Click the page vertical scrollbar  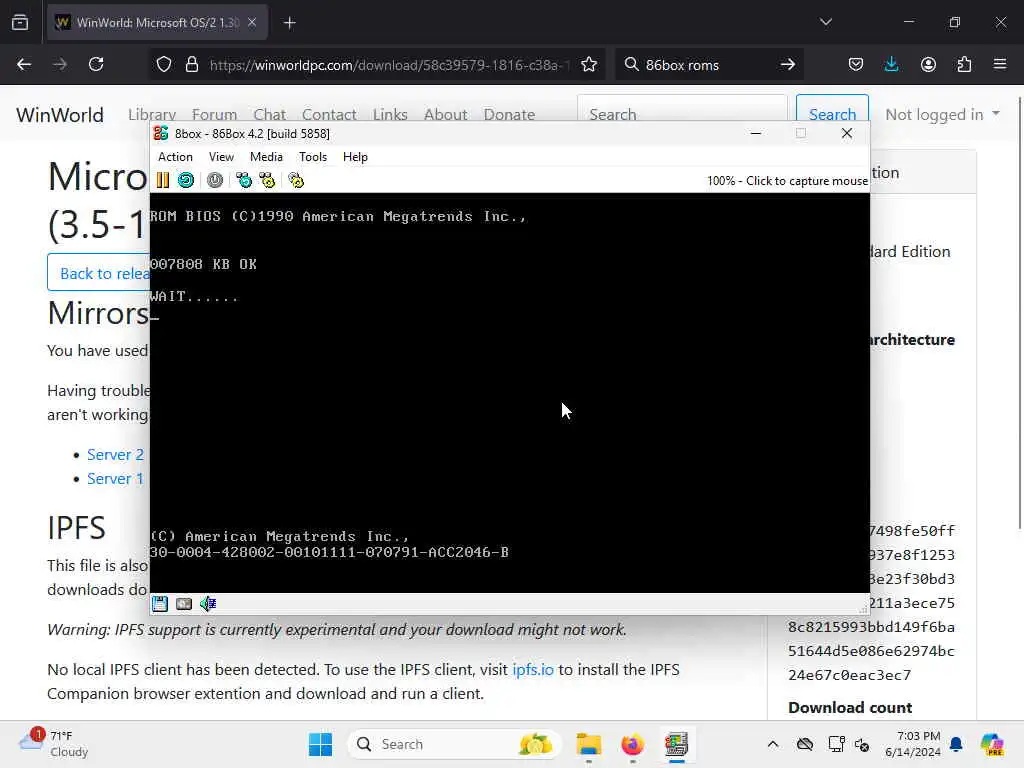coord(1019,313)
